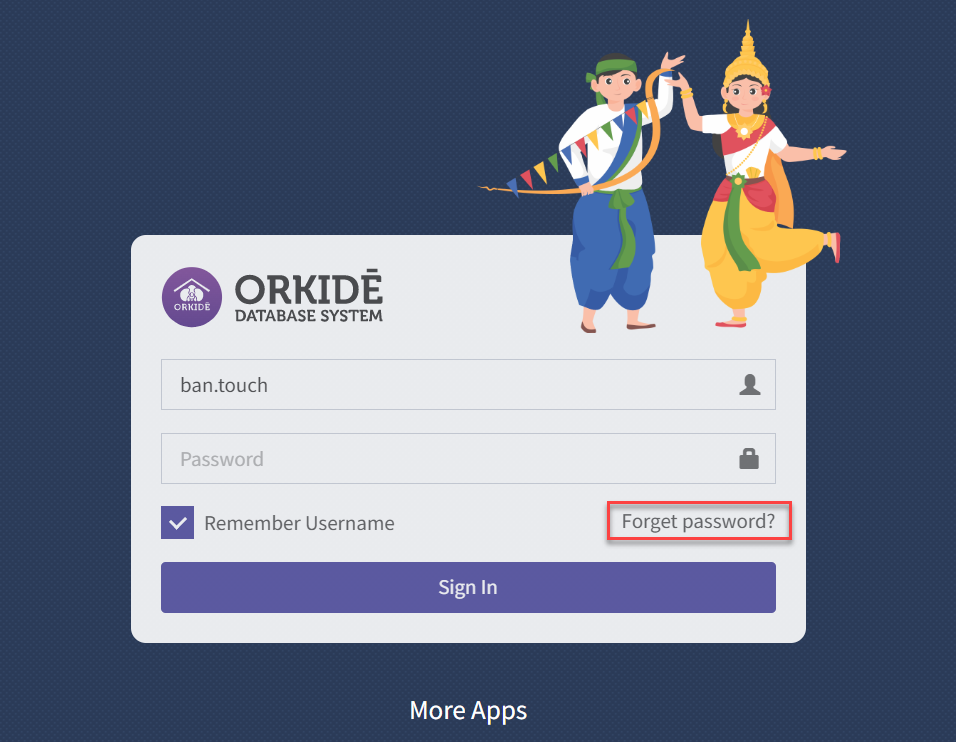This screenshot has width=956, height=742.
Task: Open the More Apps section
Action: 468,710
